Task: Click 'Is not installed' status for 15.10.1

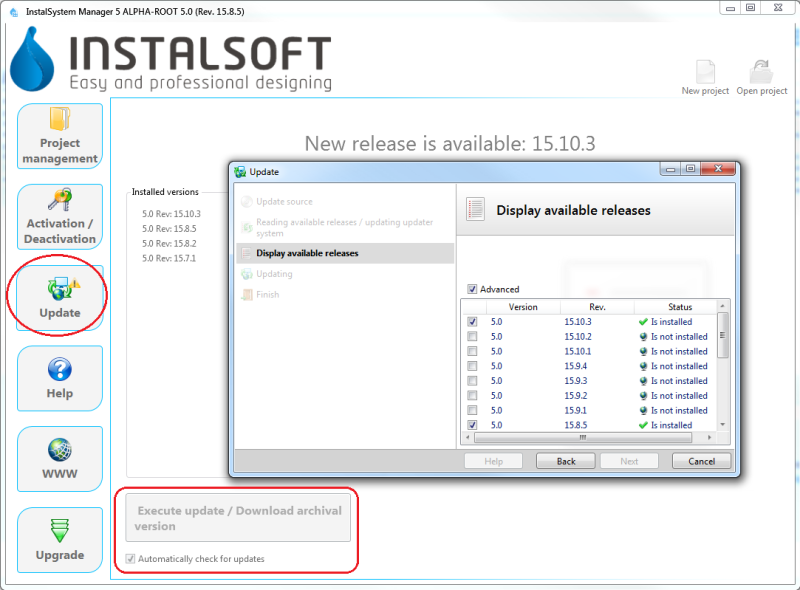Action: pos(679,352)
